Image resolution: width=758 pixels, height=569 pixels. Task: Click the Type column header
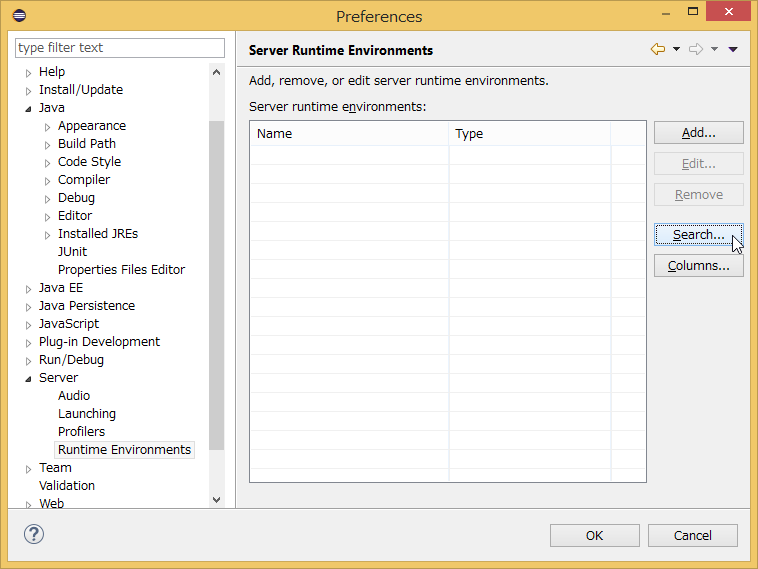coord(530,133)
